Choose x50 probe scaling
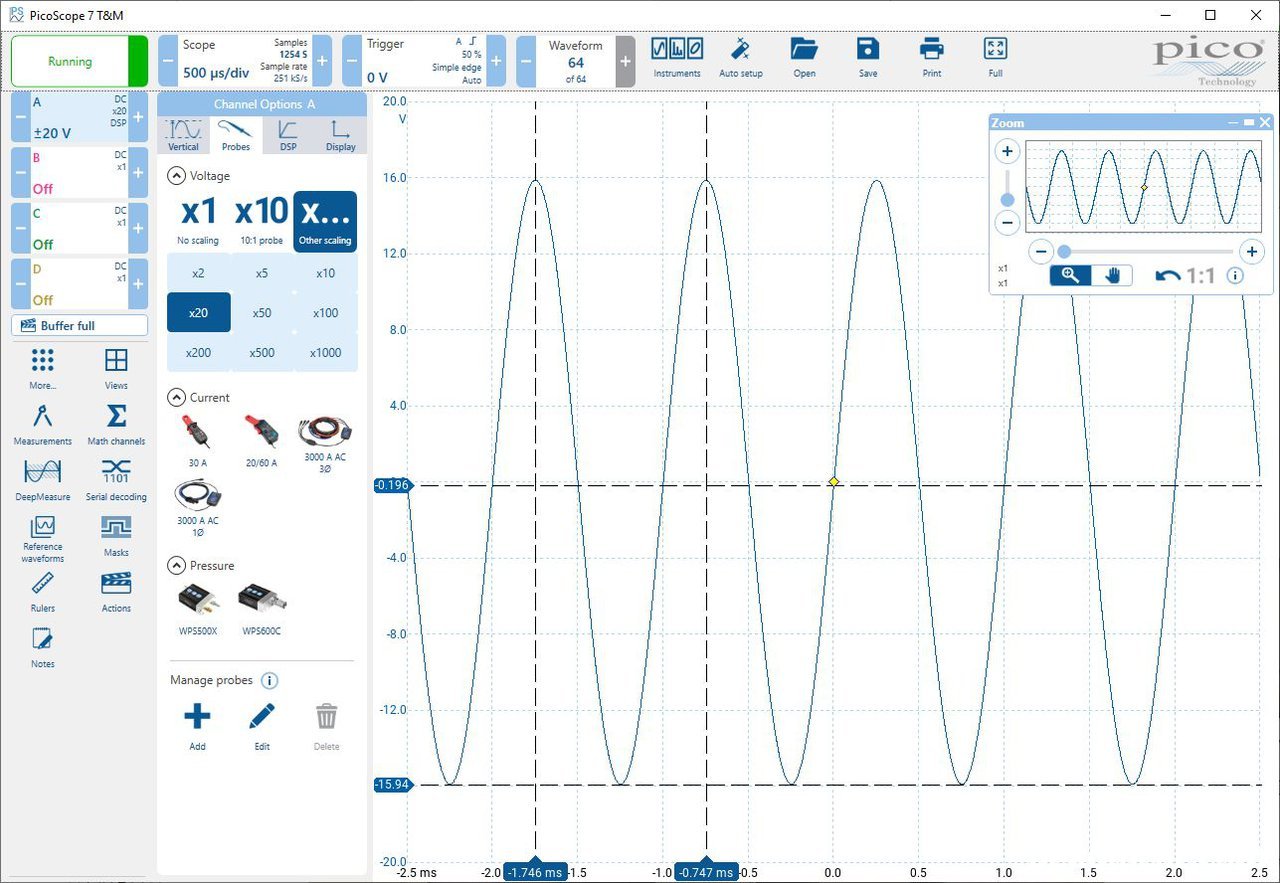Viewport: 1280px width, 883px height. (x=262, y=313)
